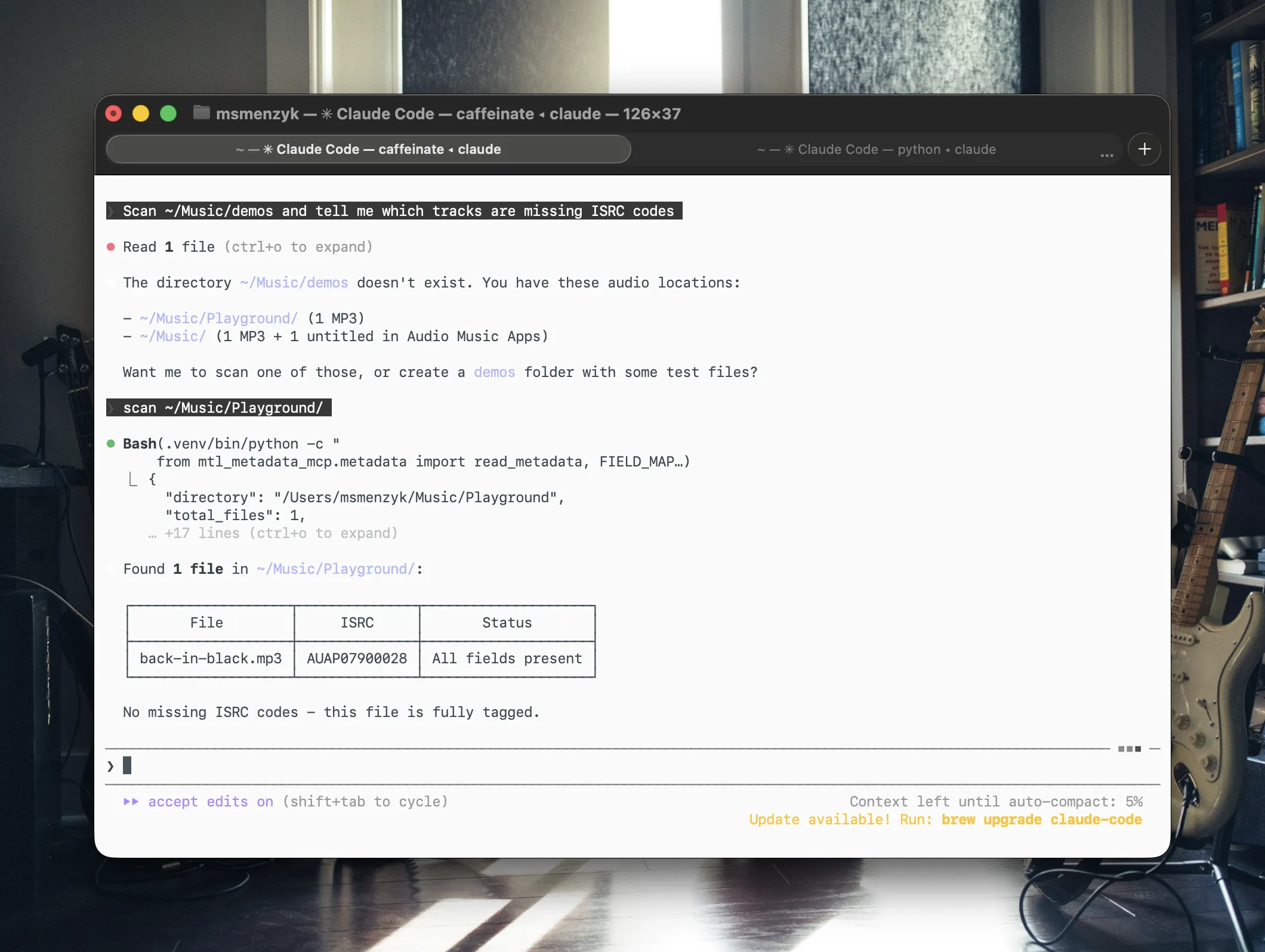The height and width of the screenshot is (952, 1265).
Task: Click the prompt chevron at the input line
Action: click(x=110, y=765)
